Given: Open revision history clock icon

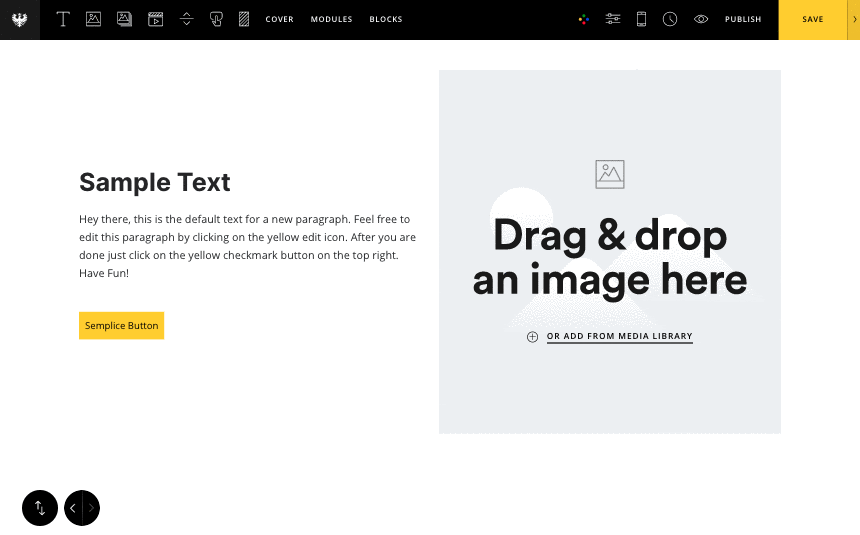Looking at the screenshot, I should pos(670,19).
